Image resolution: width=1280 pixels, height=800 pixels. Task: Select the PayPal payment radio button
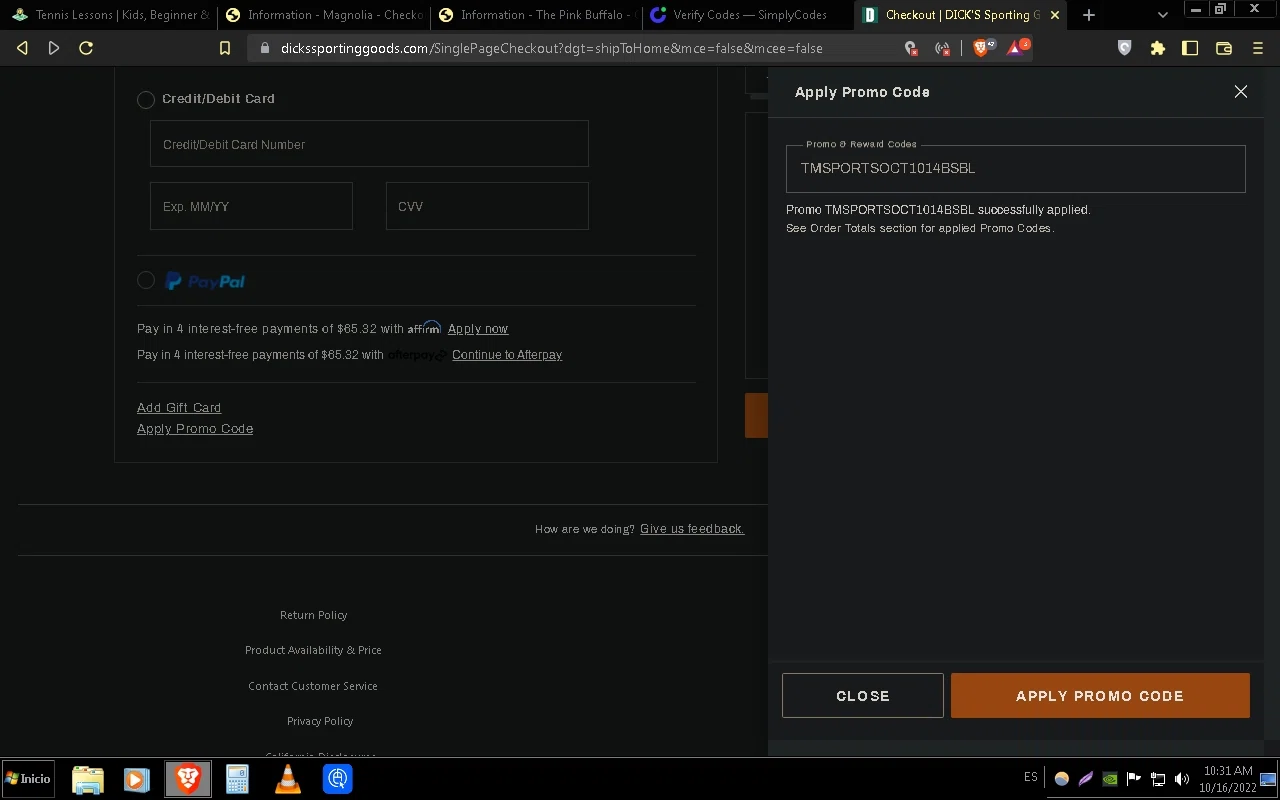pos(146,281)
